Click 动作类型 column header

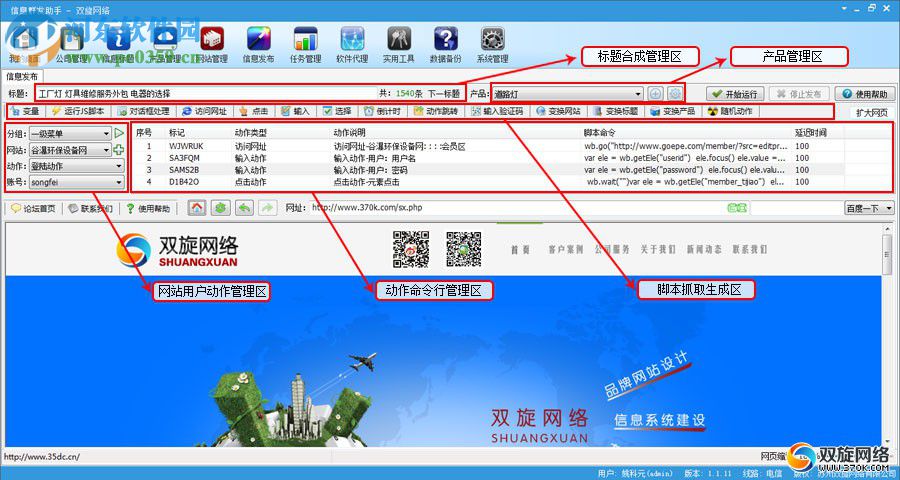point(250,133)
